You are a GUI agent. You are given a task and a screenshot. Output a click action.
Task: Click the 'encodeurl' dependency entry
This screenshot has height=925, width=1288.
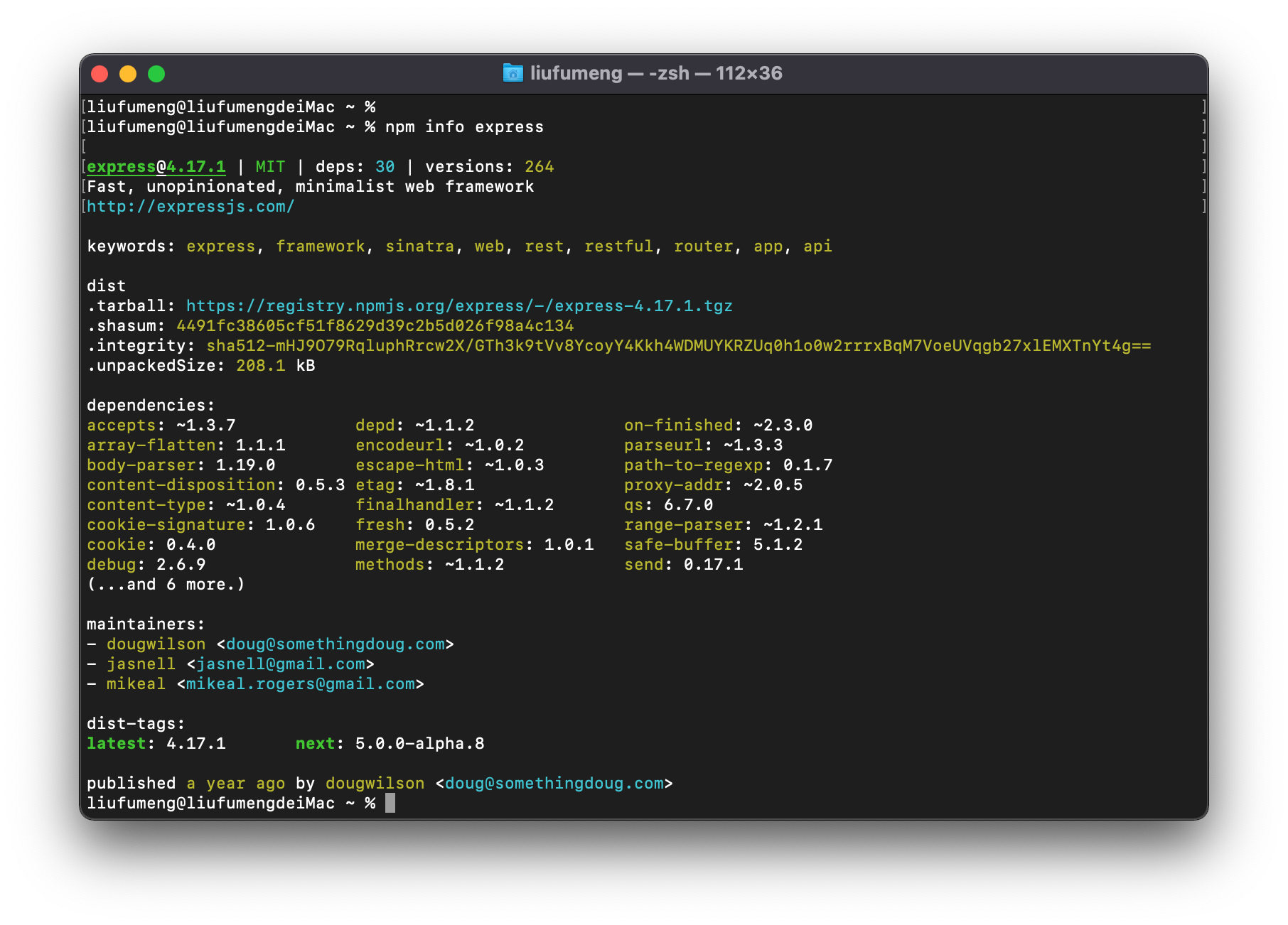pyautogui.click(x=439, y=445)
